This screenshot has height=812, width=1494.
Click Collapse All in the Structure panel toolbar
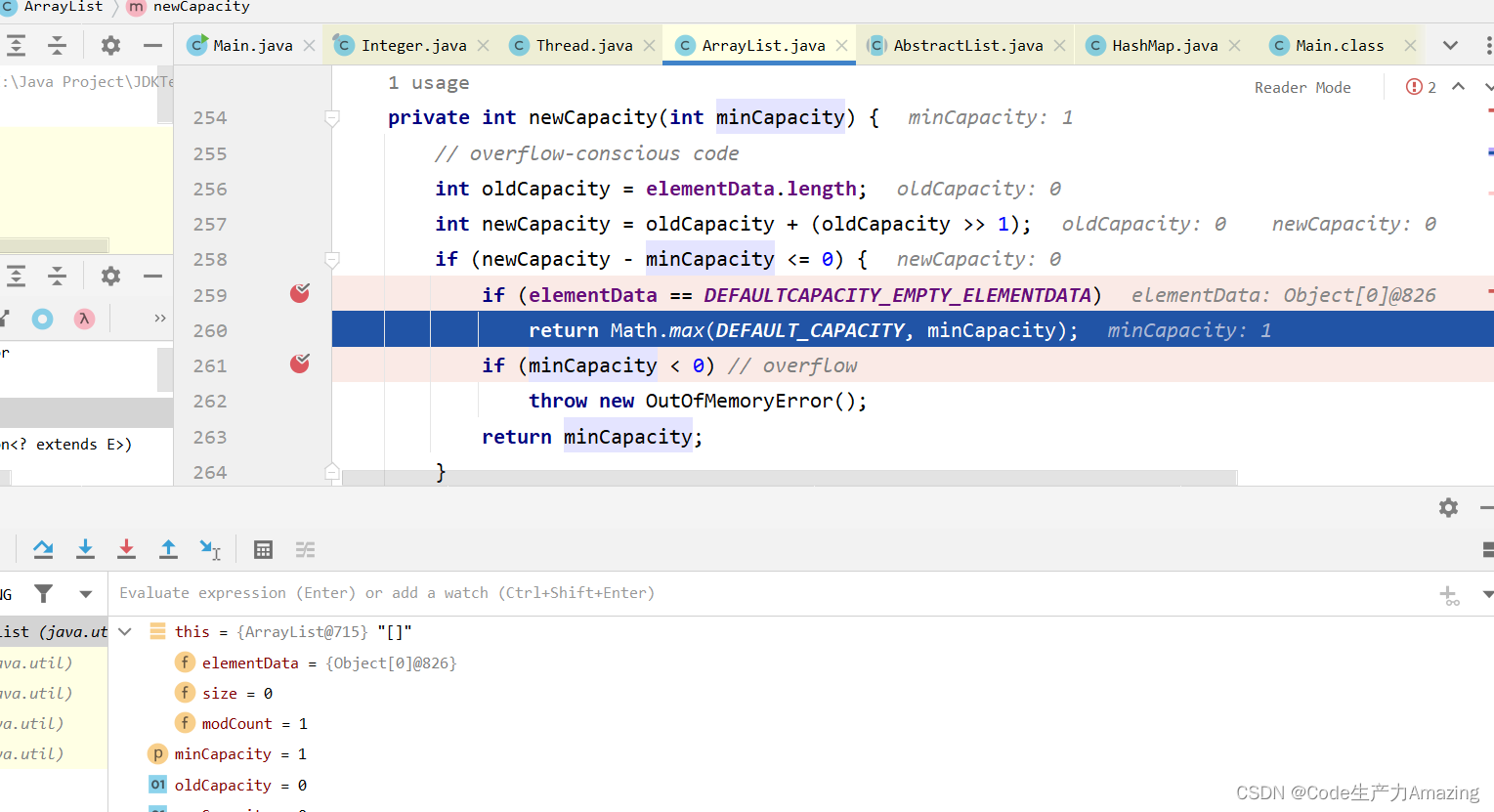(58, 277)
